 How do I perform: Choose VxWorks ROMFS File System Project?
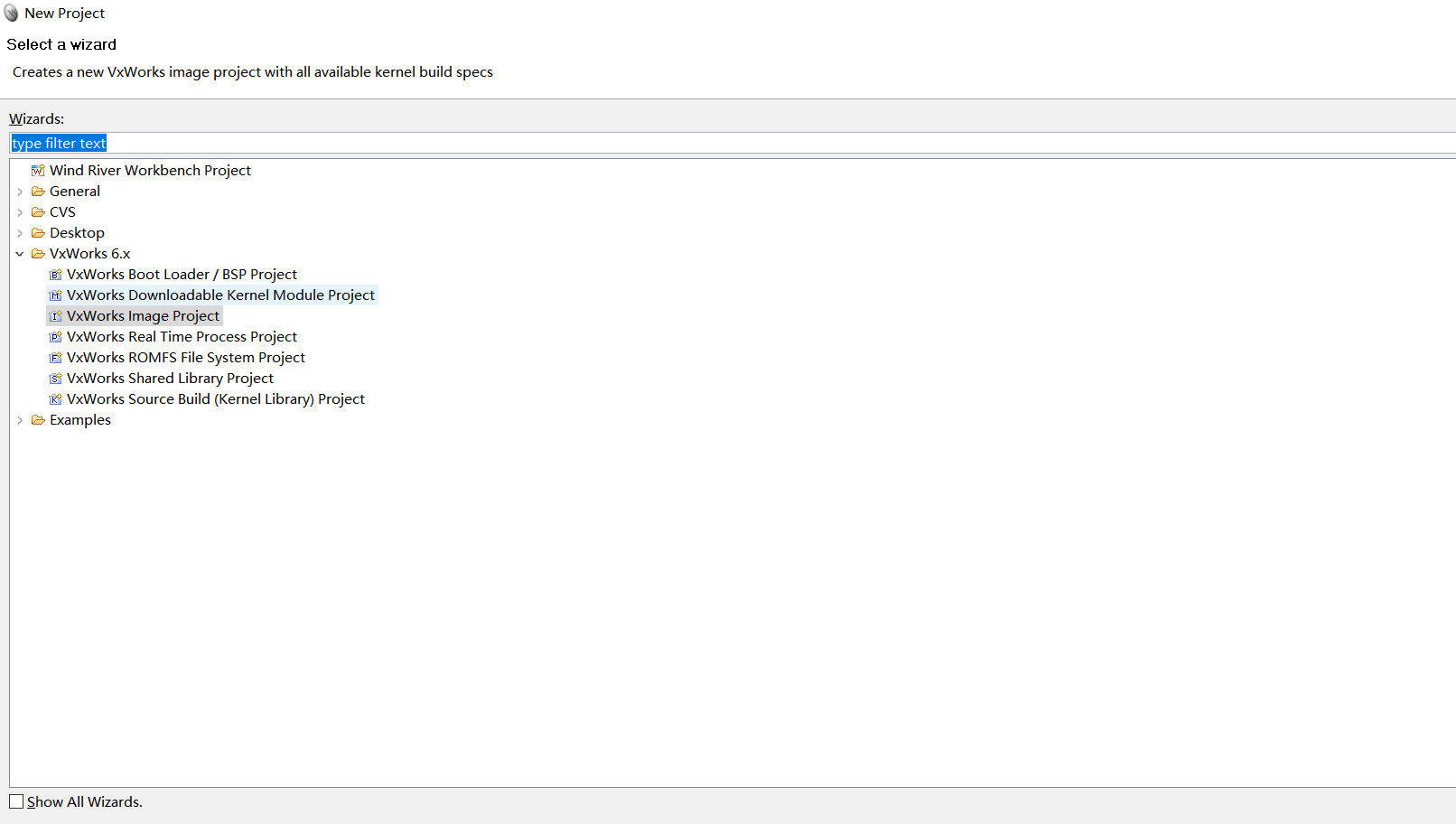coord(186,357)
